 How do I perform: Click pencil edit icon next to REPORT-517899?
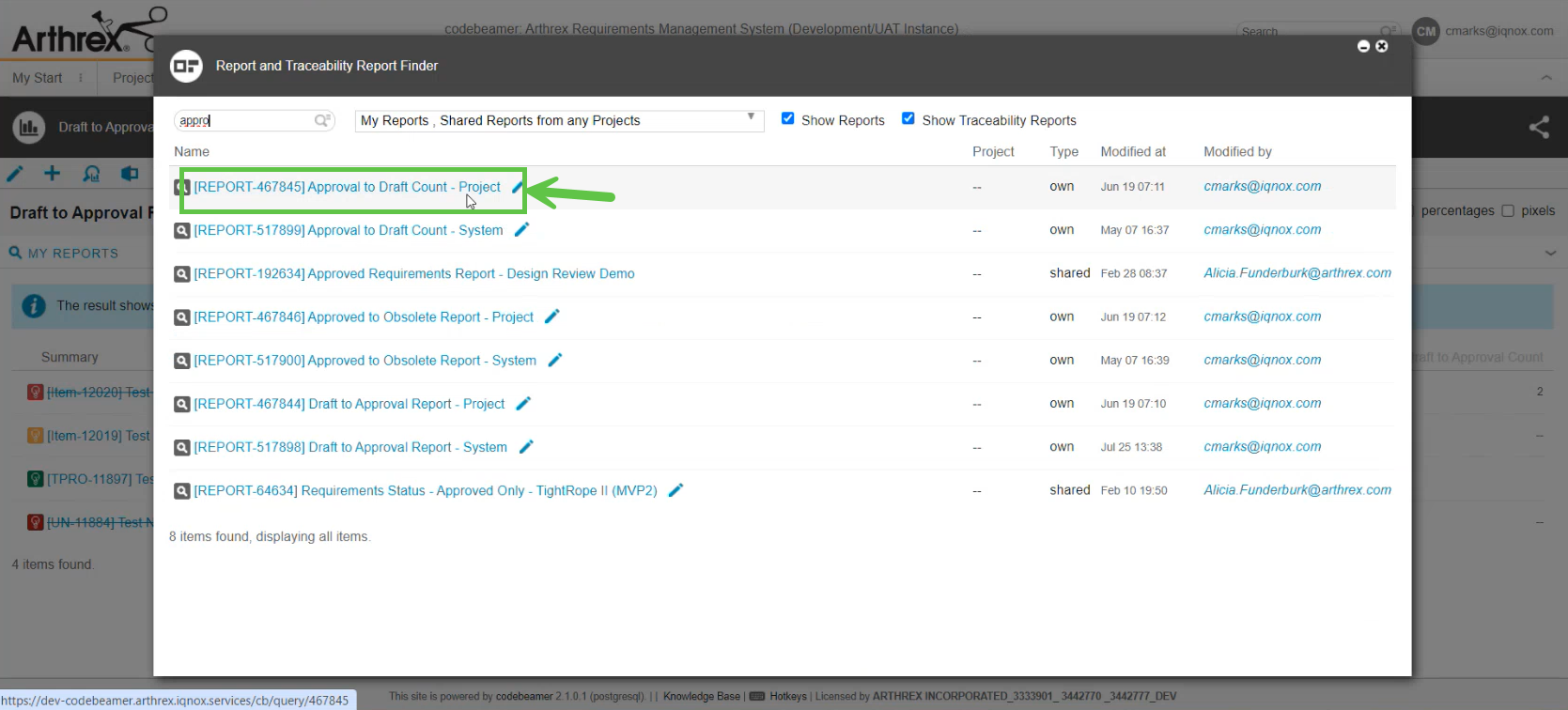[x=522, y=229]
